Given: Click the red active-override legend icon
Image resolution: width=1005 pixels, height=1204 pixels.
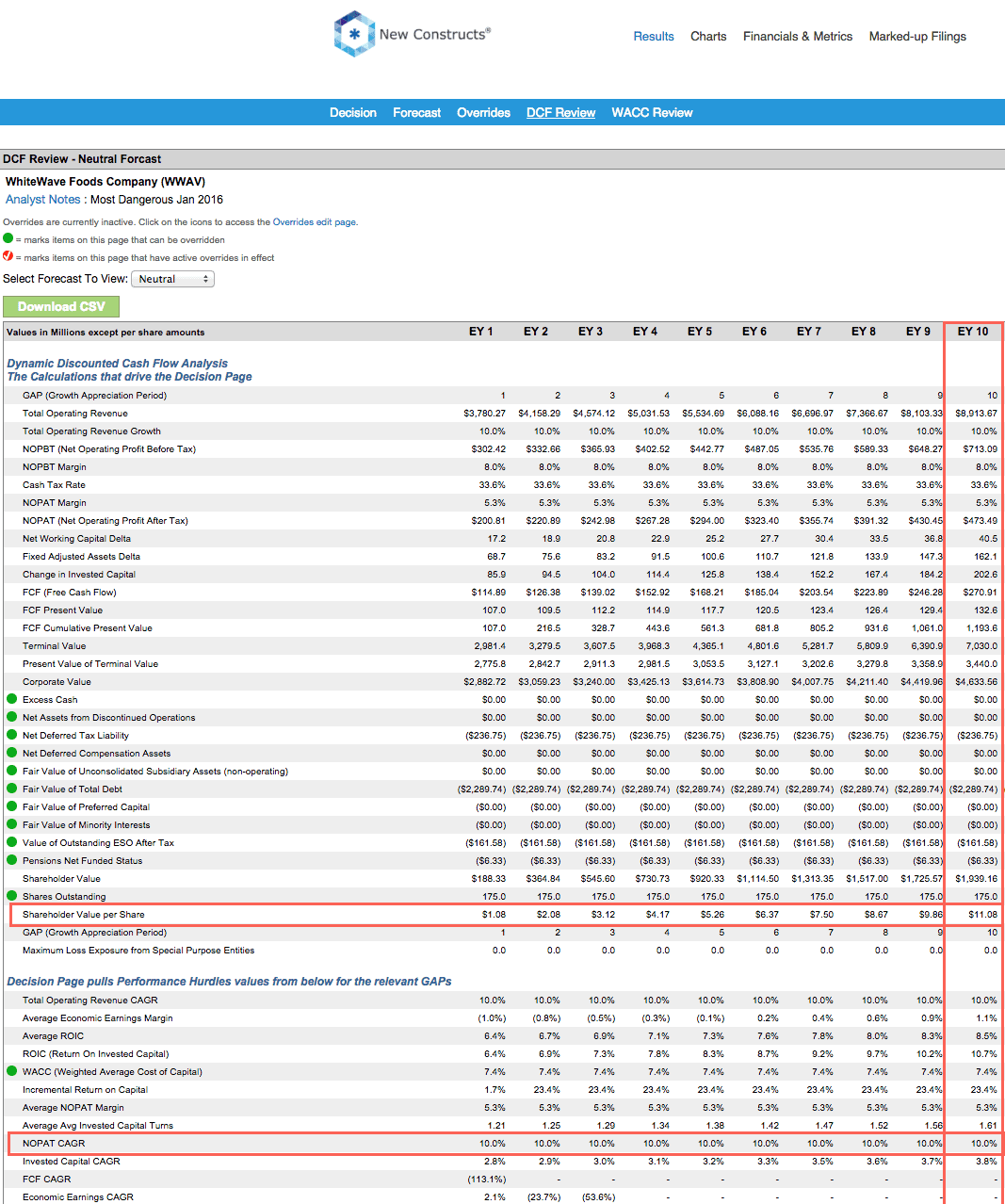Looking at the screenshot, I should (x=8, y=256).
